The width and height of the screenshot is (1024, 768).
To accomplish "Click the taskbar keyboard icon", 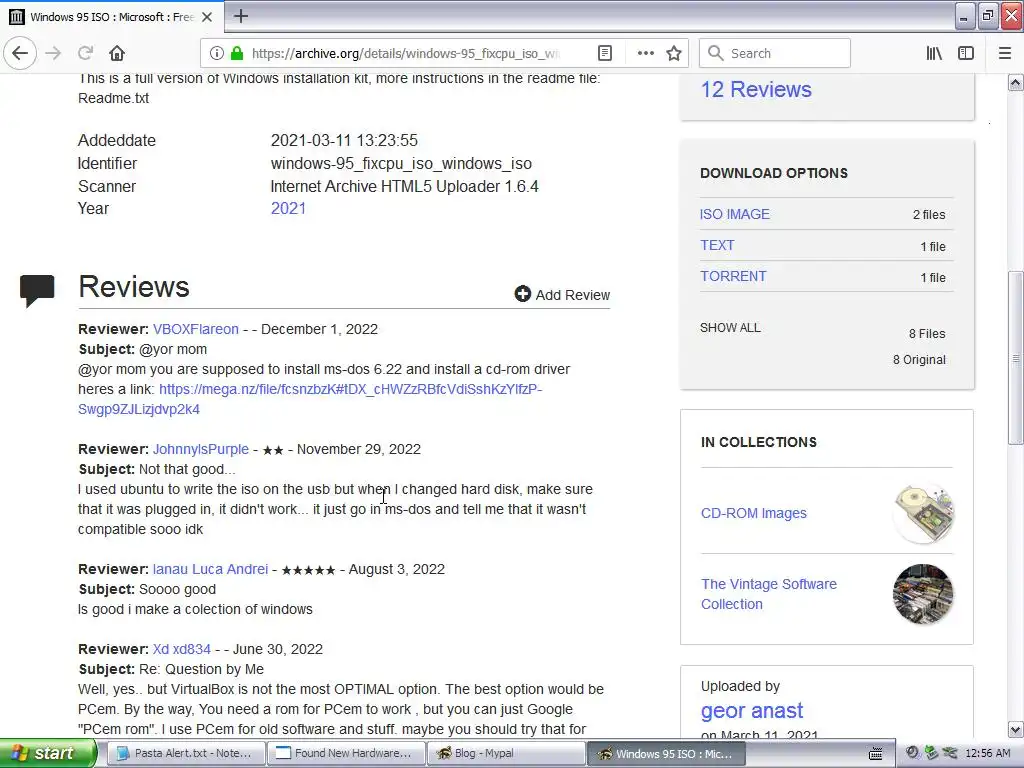I will [x=876, y=754].
